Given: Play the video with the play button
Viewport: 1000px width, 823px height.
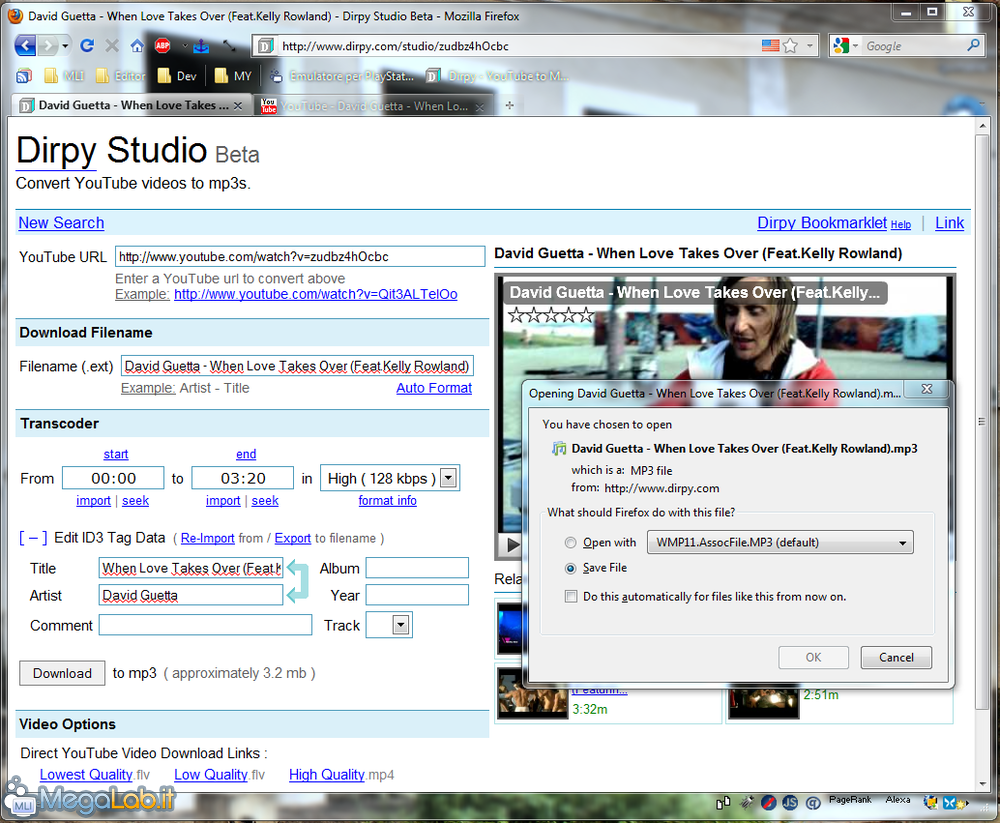Looking at the screenshot, I should pyautogui.click(x=512, y=545).
